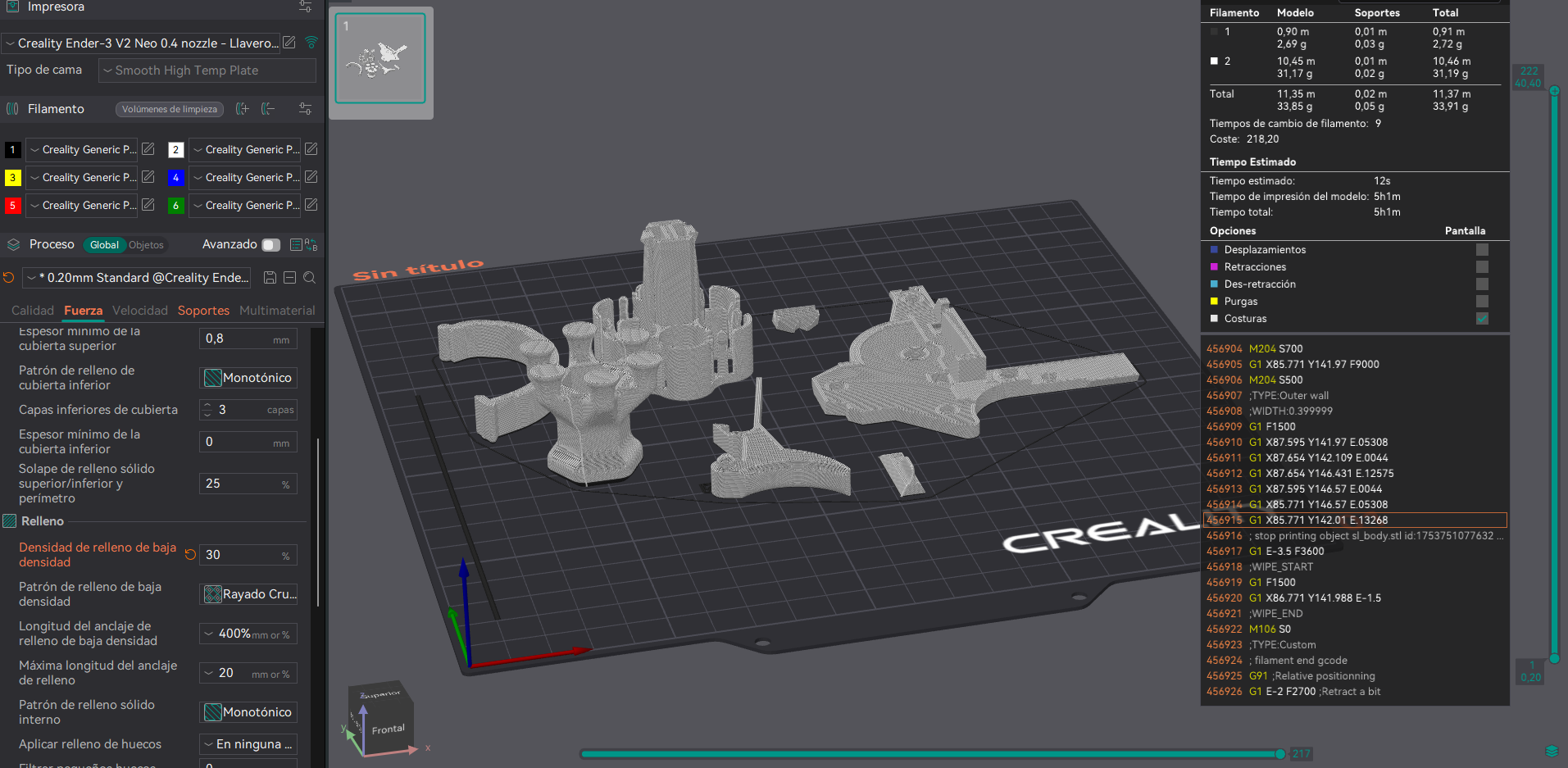Viewport: 1568px width, 768px height.
Task: Enable Desplazamientos display checkbox
Action: point(1481,249)
